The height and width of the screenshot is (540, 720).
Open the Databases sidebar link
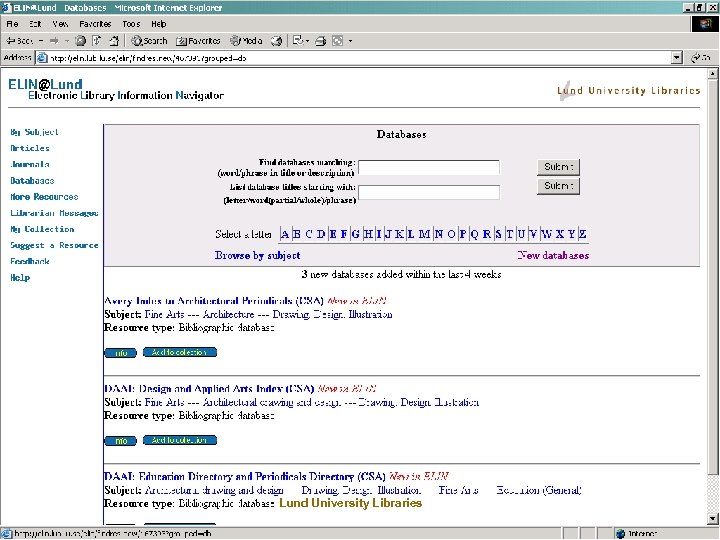click(32, 180)
